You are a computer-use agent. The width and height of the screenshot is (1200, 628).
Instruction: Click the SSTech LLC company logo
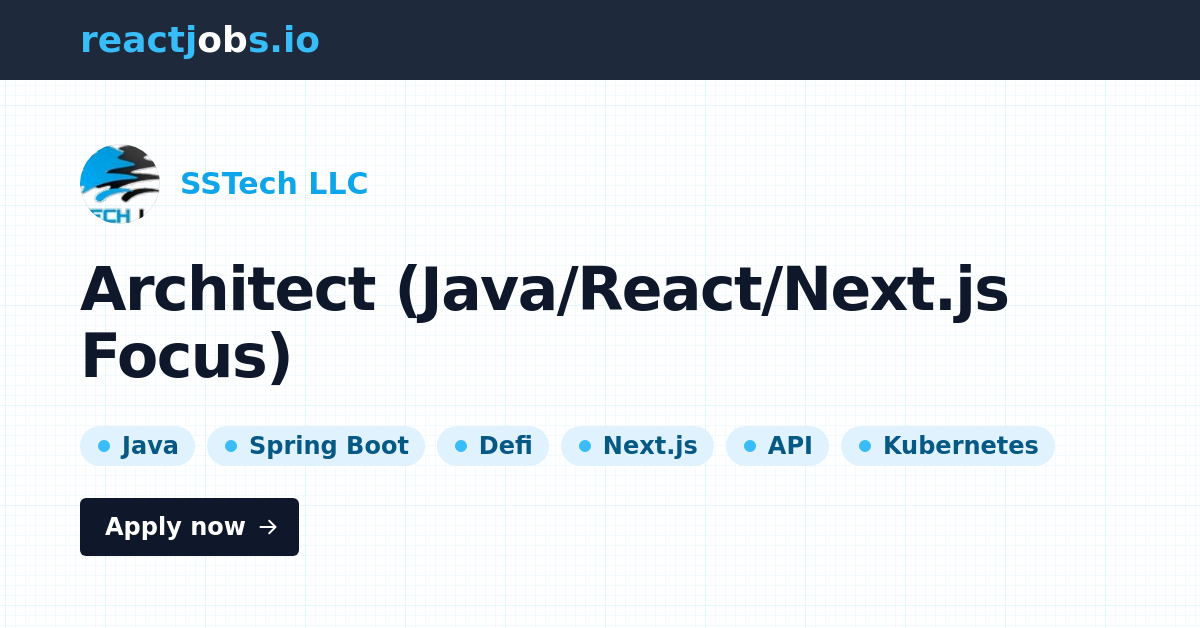click(x=119, y=184)
